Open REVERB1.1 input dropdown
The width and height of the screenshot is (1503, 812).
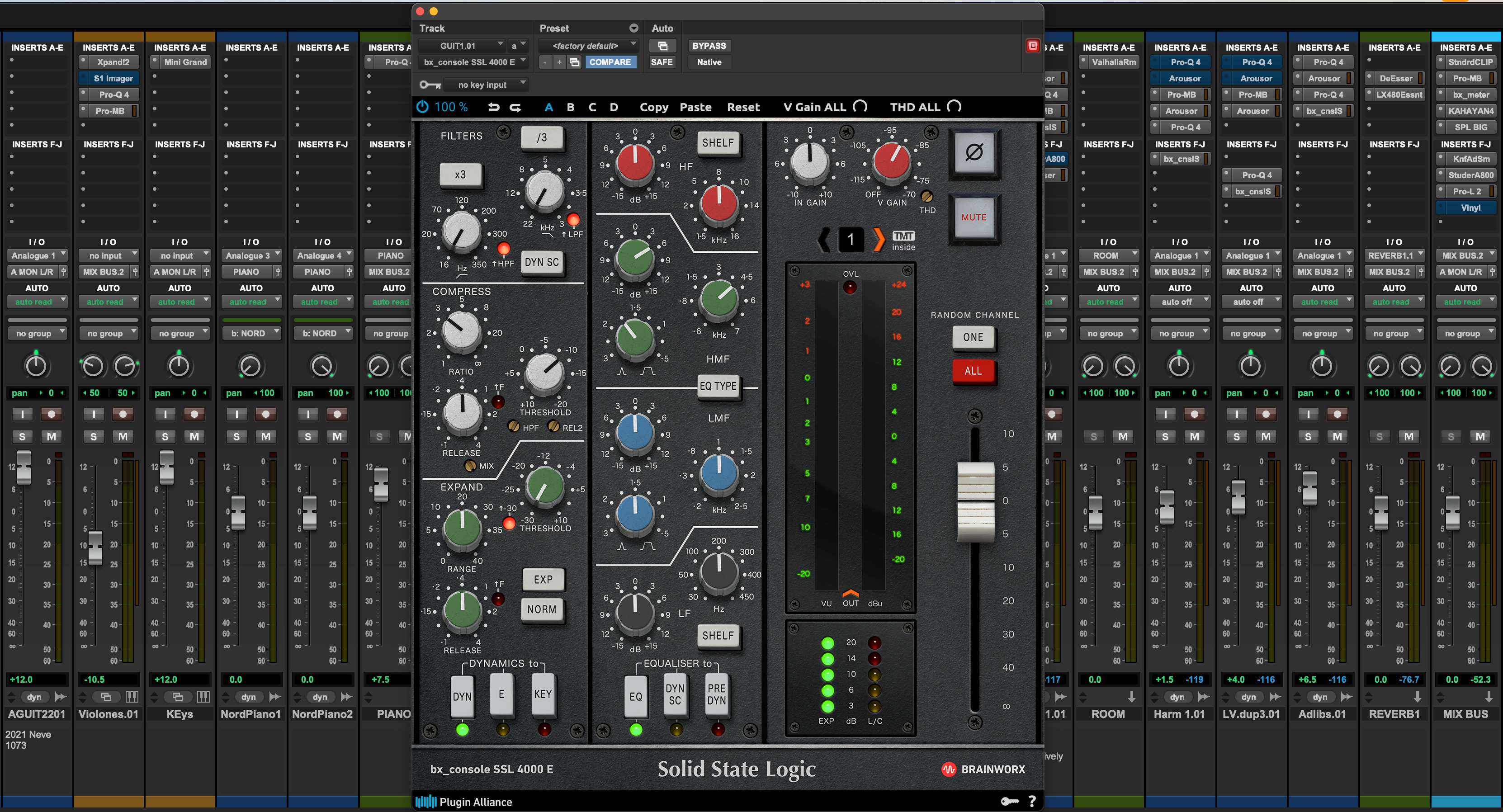click(x=1394, y=255)
